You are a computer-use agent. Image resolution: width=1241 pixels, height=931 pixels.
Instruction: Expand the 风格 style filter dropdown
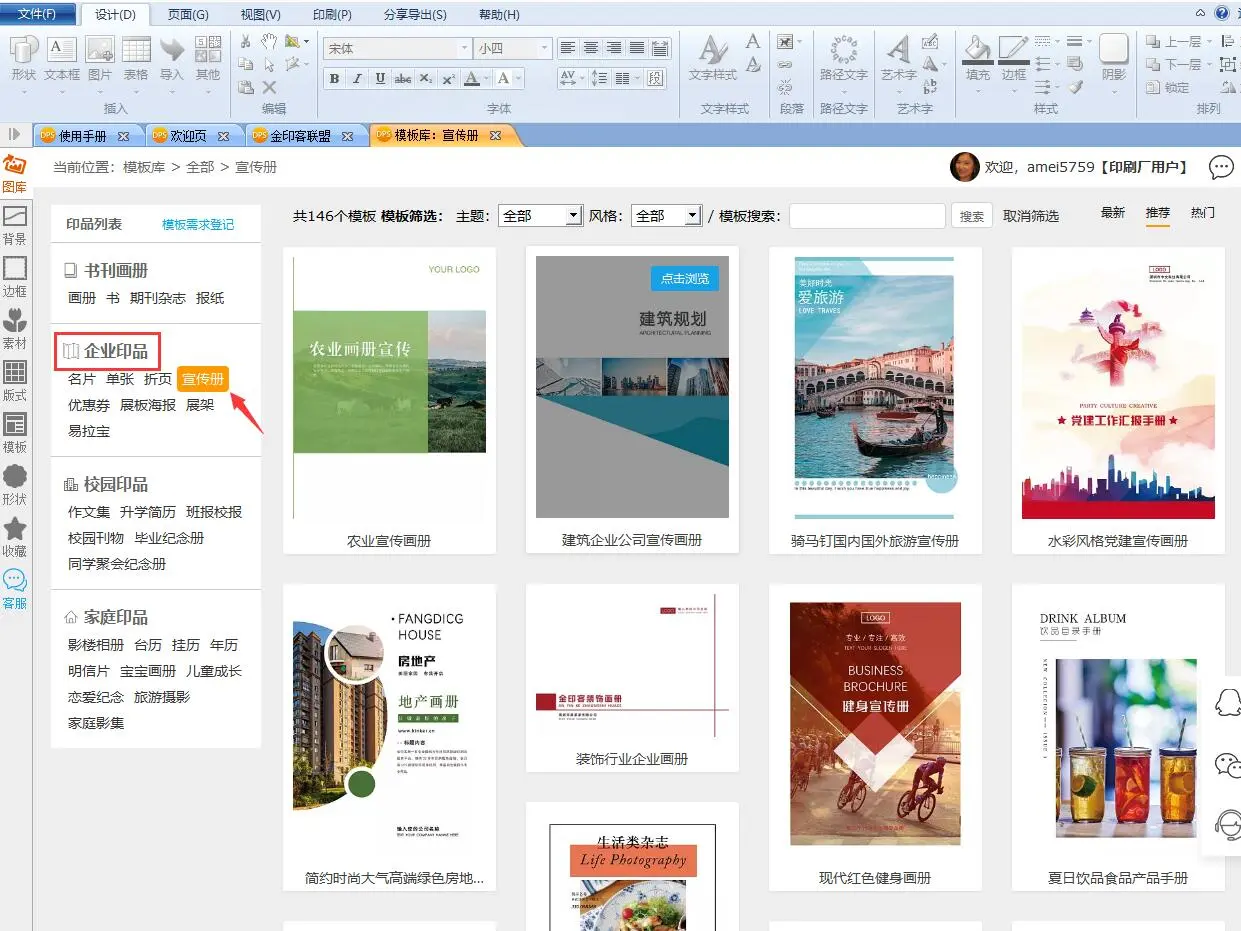pyautogui.click(x=692, y=216)
